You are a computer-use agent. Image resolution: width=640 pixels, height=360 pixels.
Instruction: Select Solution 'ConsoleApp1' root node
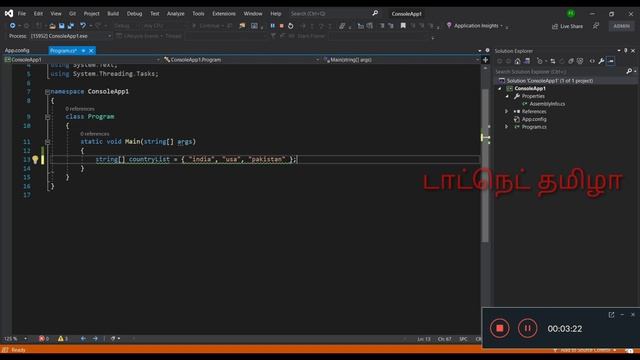pos(549,81)
